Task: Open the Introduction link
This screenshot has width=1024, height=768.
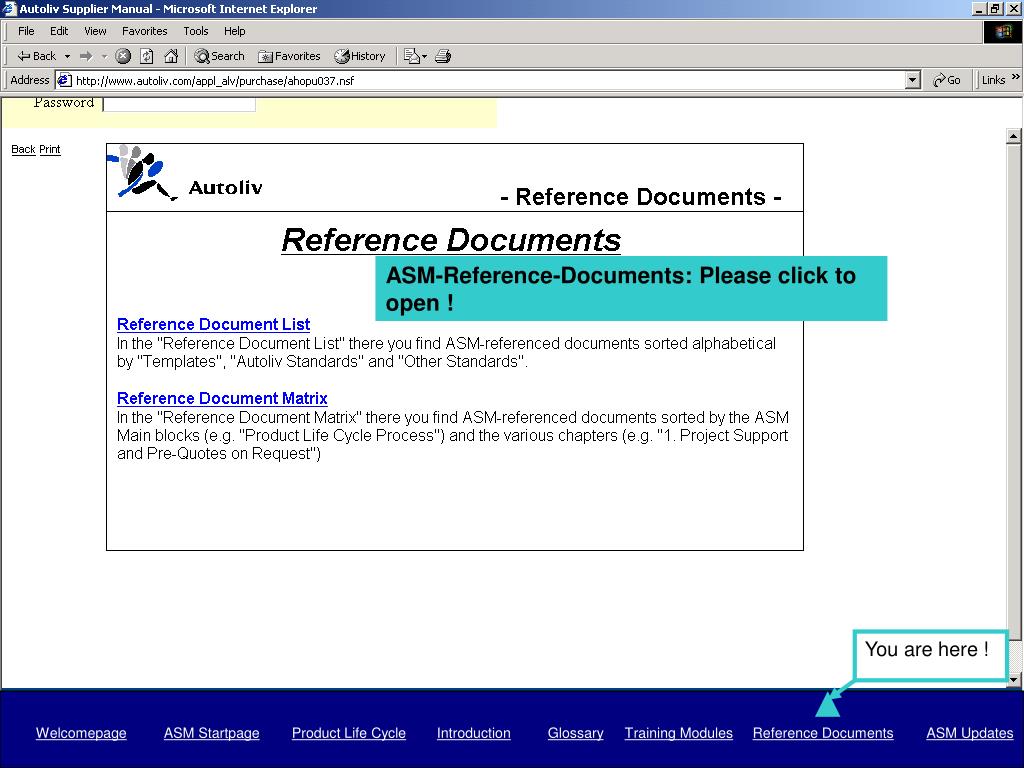Action: click(473, 733)
